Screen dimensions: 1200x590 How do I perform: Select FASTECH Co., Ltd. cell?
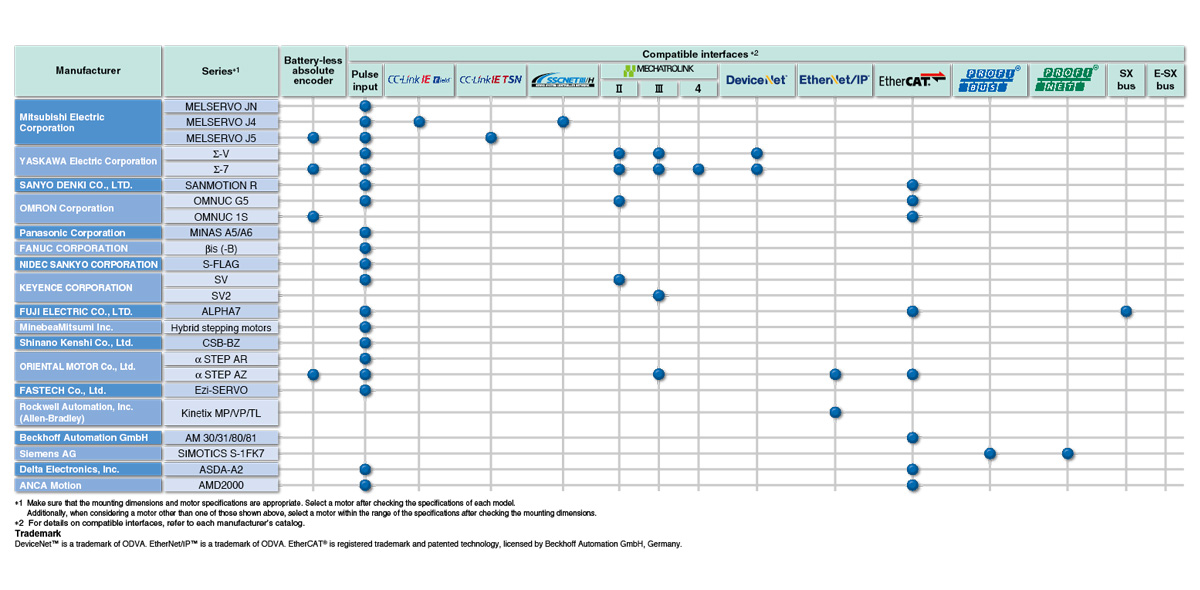[x=88, y=390]
